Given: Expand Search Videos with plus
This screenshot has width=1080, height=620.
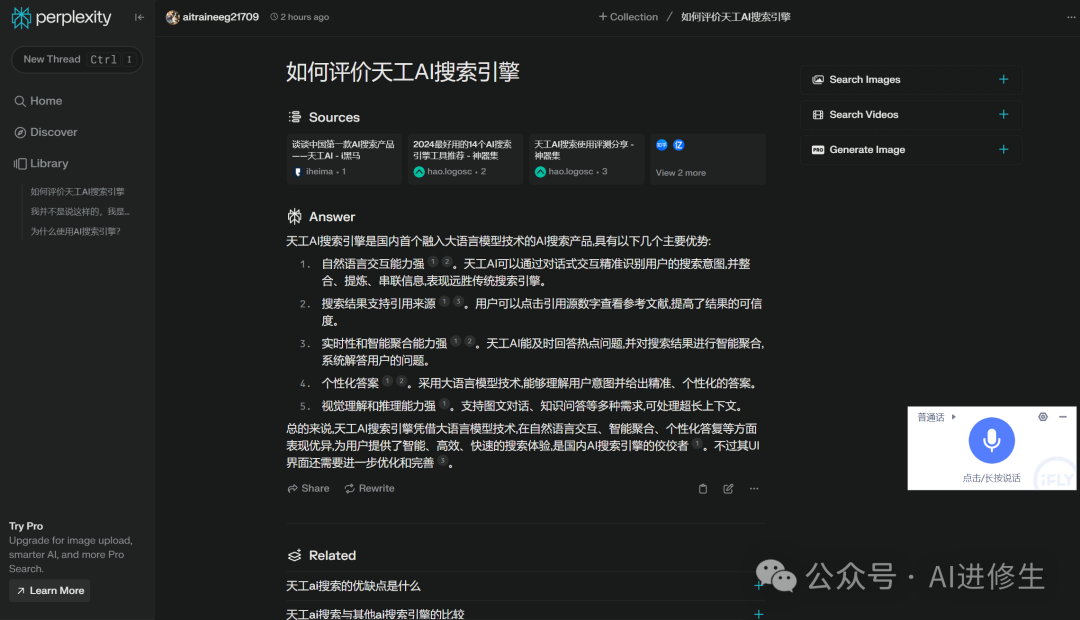Looking at the screenshot, I should 1004,114.
